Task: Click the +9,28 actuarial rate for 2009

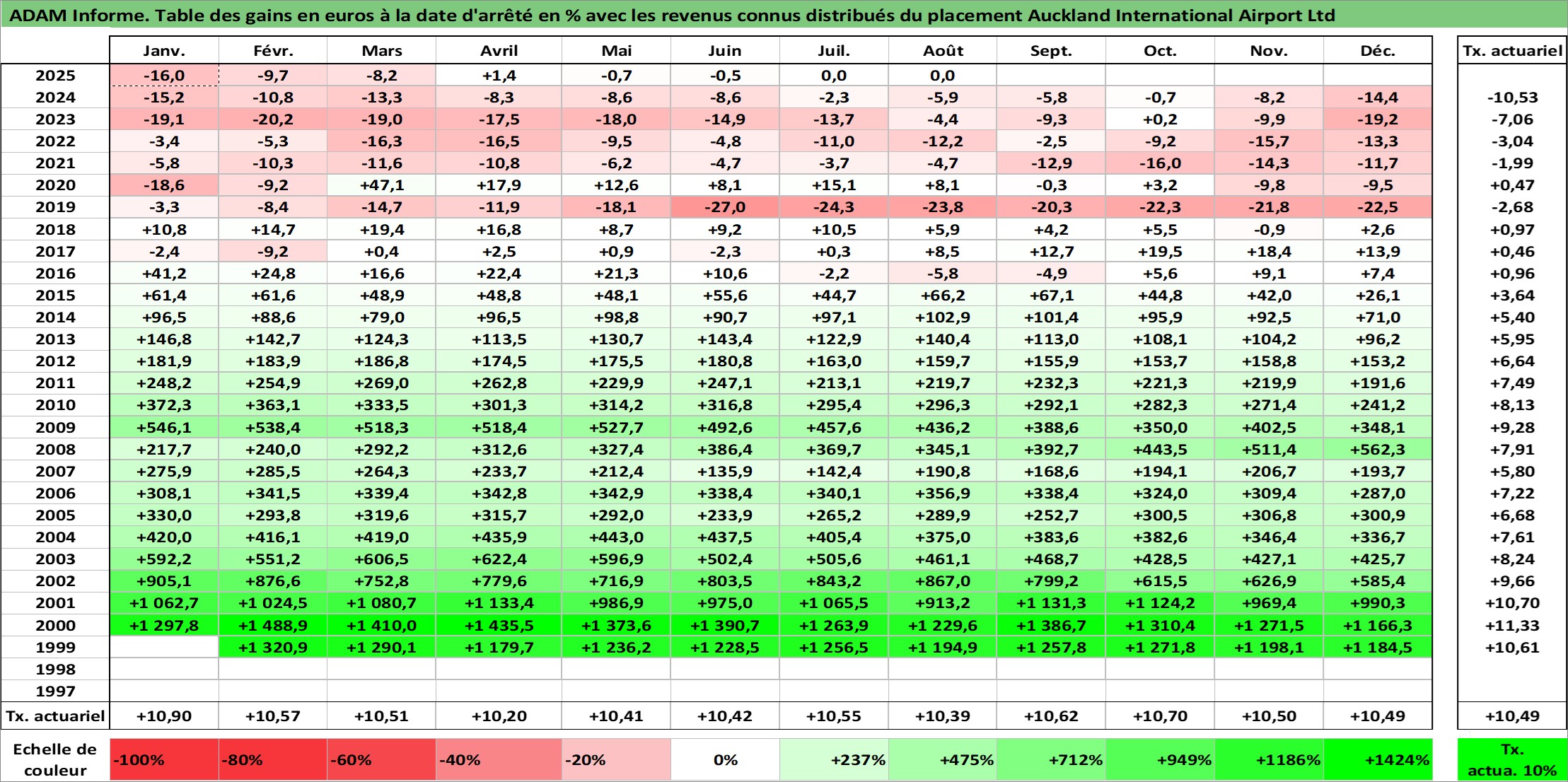Action: coord(1512,427)
